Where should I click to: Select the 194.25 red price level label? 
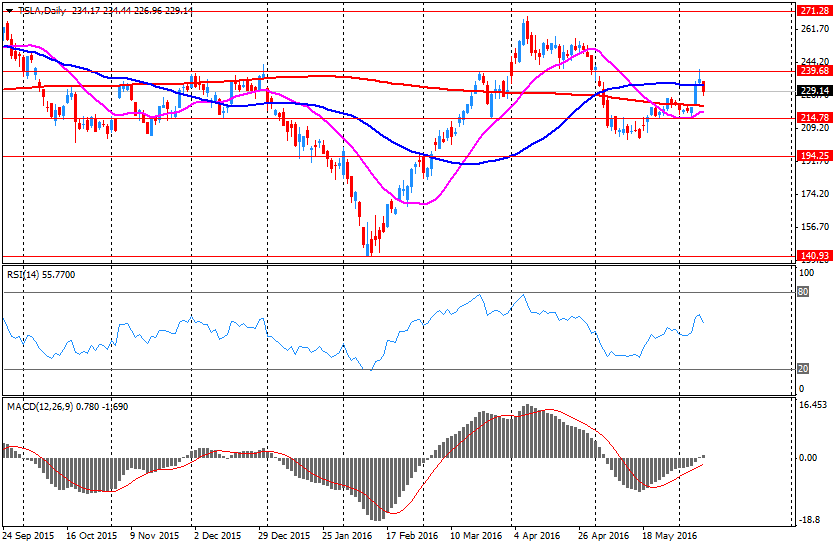(x=814, y=156)
